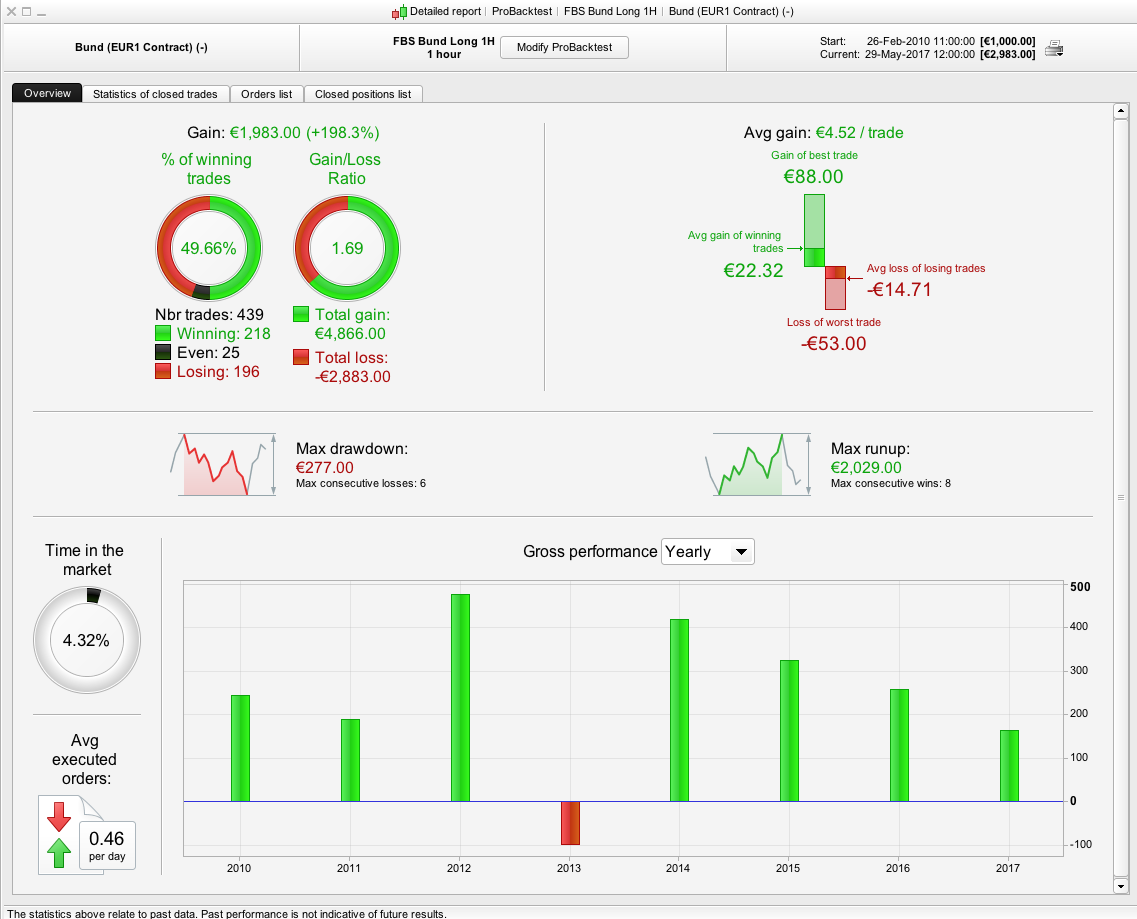1137x919 pixels.
Task: Click the €277.00 max drawdown value
Action: coord(325,468)
